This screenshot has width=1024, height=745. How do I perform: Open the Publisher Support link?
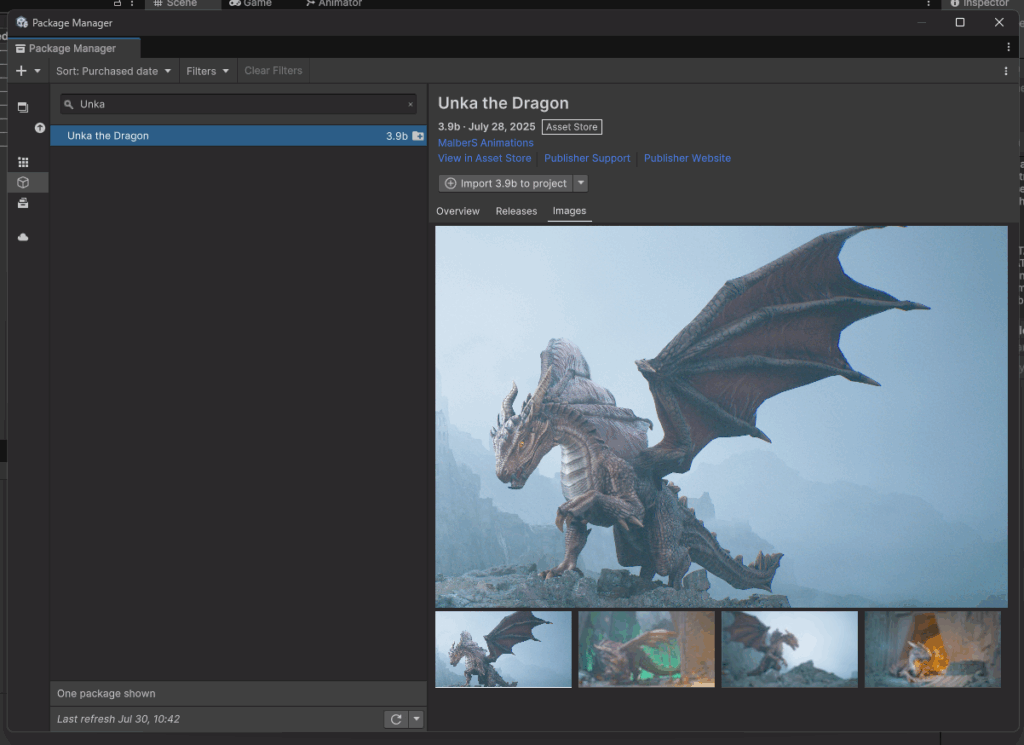587,158
